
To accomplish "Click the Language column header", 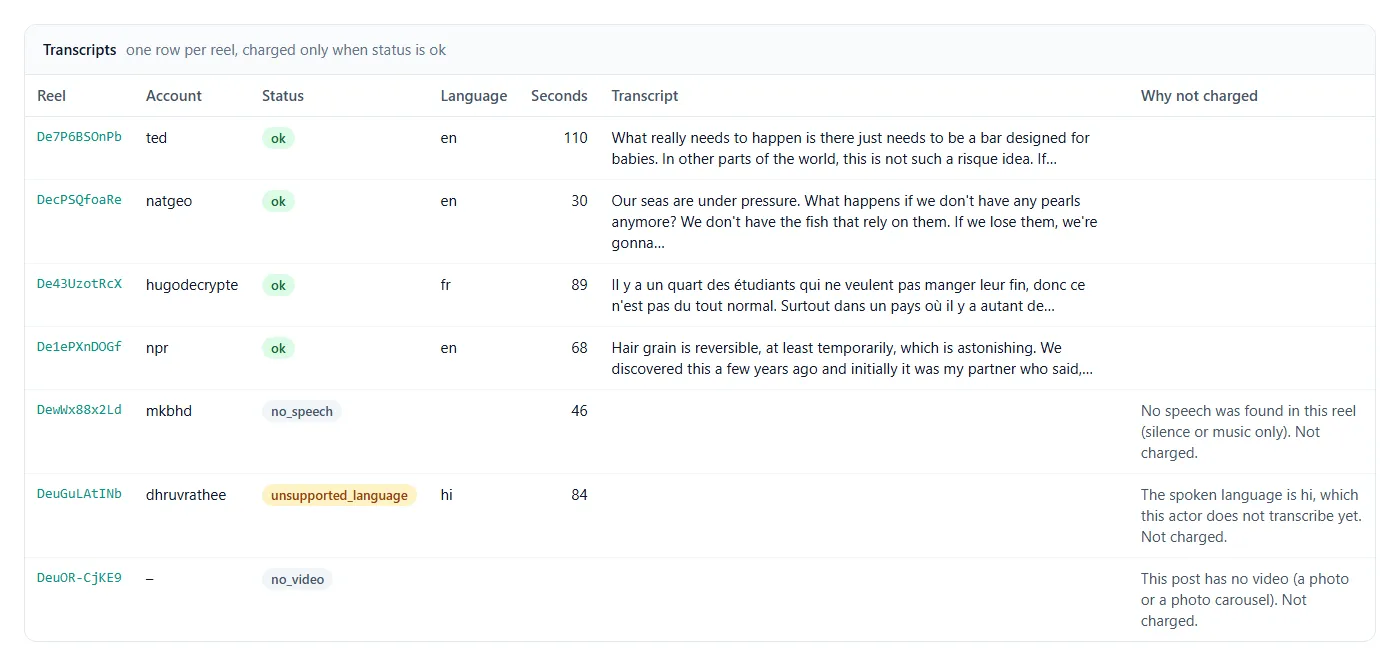I will tap(474, 96).
